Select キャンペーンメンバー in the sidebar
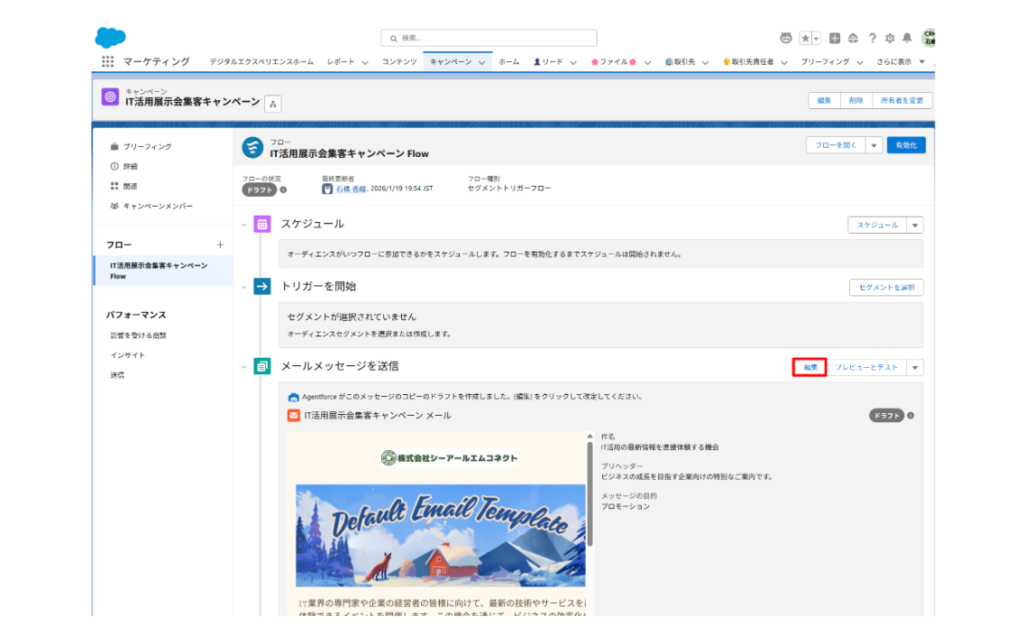The width and height of the screenshot is (1024, 644). 157,206
